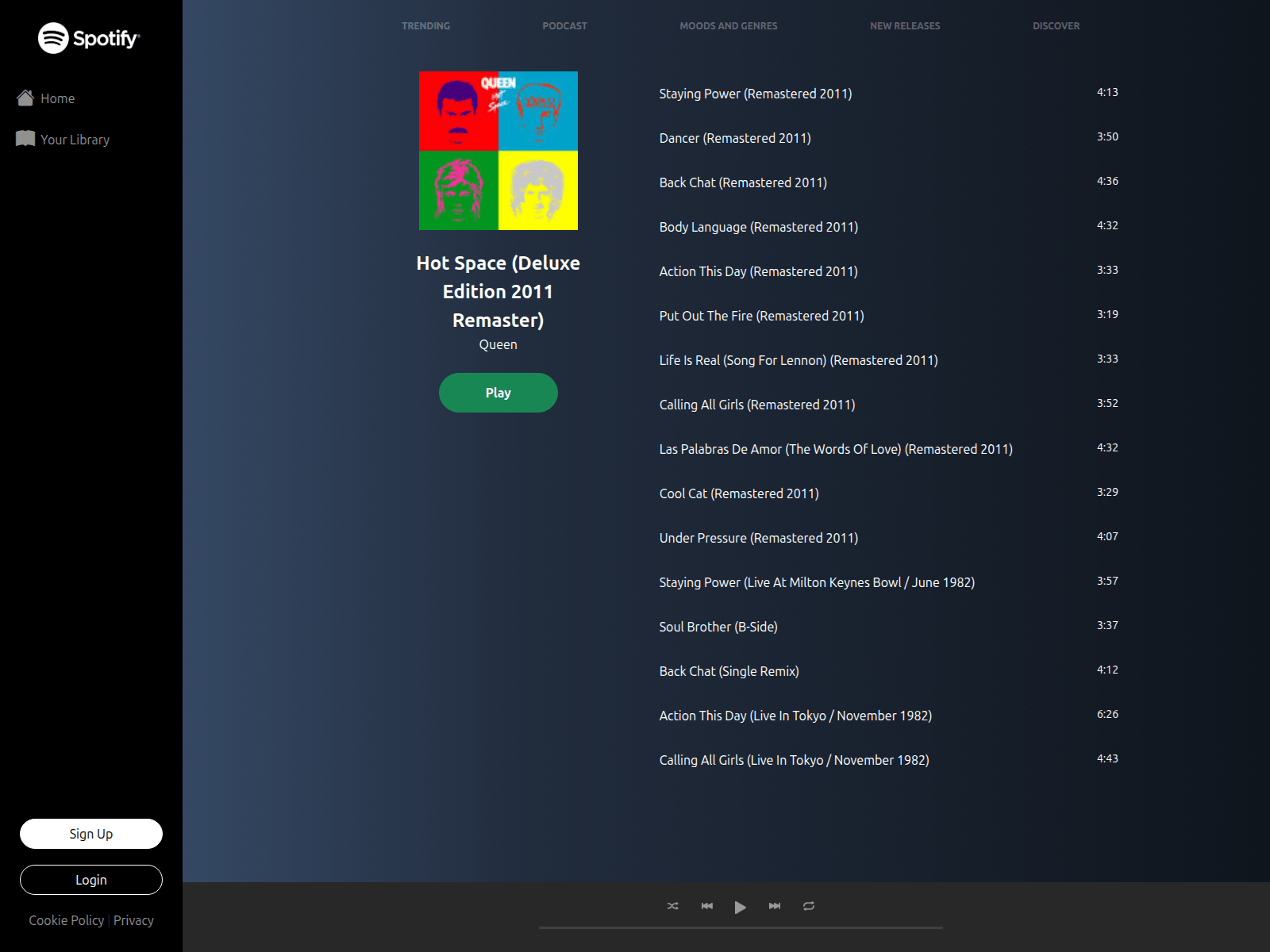Select Body Language (Remastered 2011) track
The image size is (1270, 952).
pos(759,227)
